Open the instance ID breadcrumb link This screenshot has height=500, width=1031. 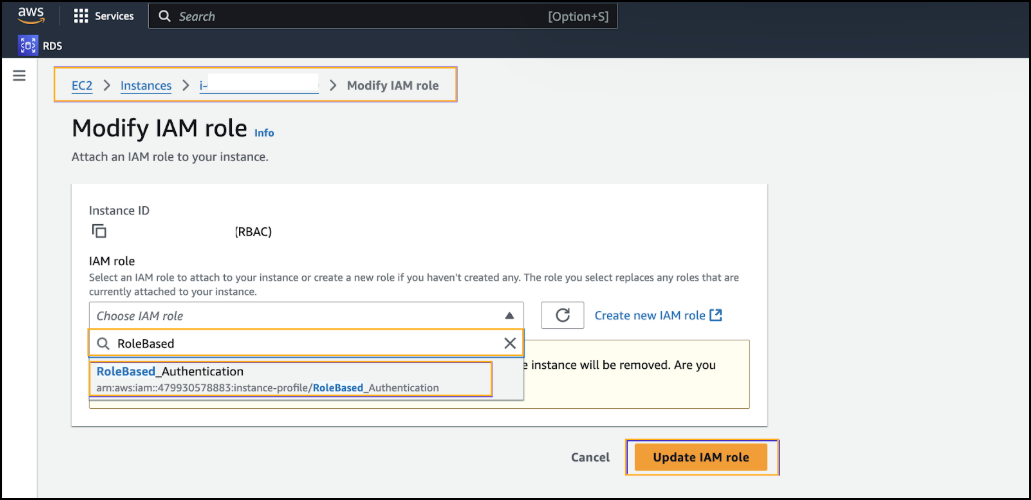click(258, 85)
